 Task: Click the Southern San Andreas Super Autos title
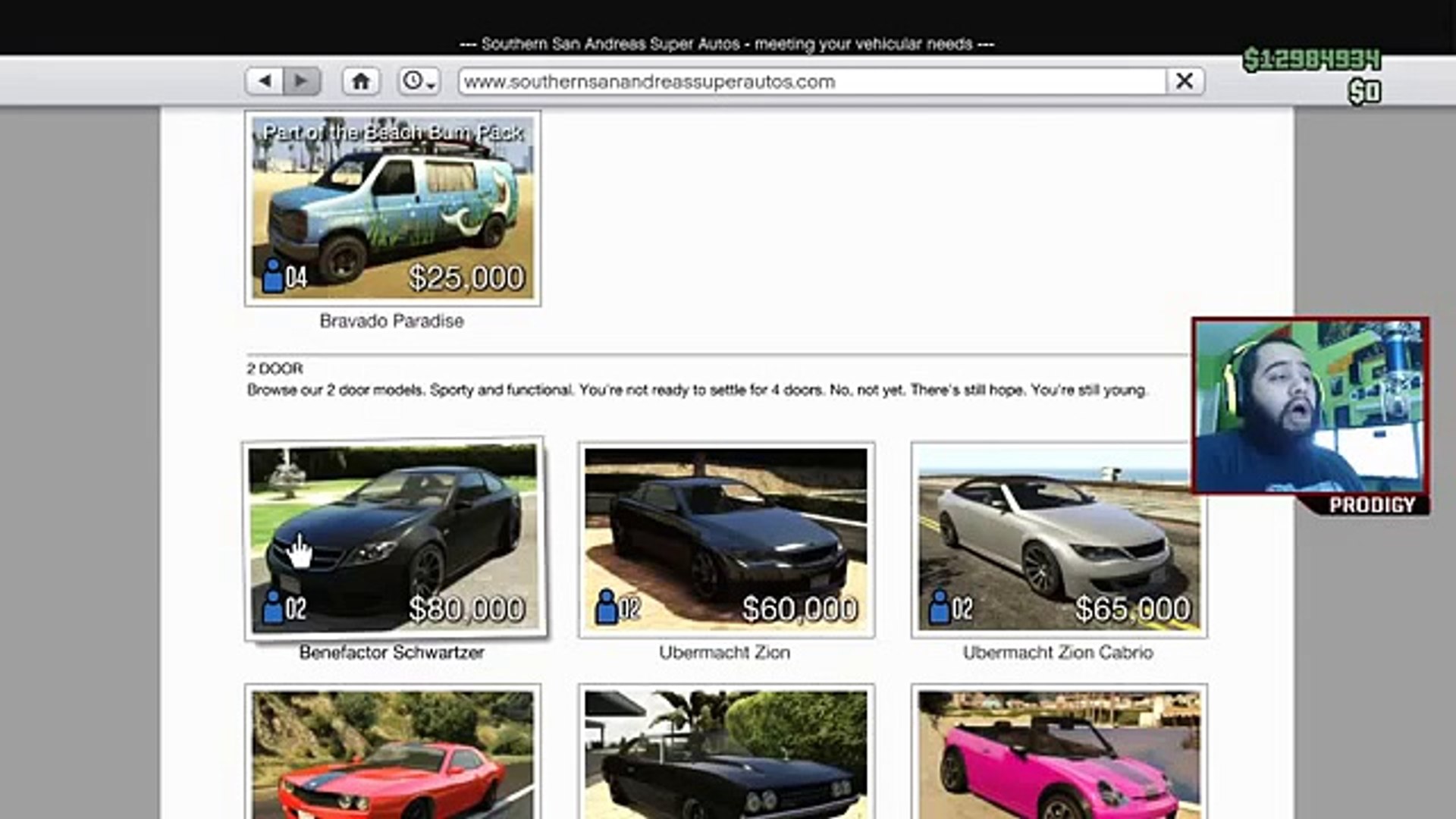[x=726, y=44]
